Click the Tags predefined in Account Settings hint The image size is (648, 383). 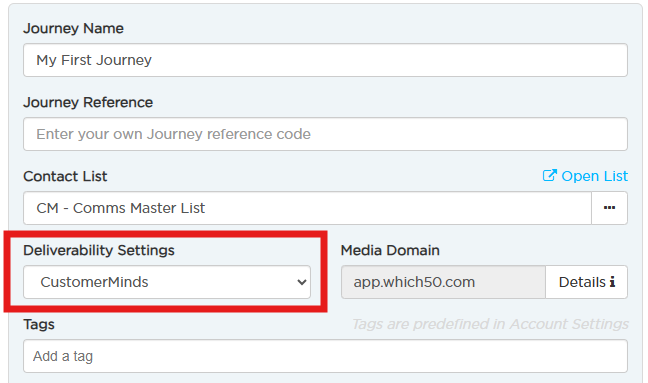click(490, 324)
